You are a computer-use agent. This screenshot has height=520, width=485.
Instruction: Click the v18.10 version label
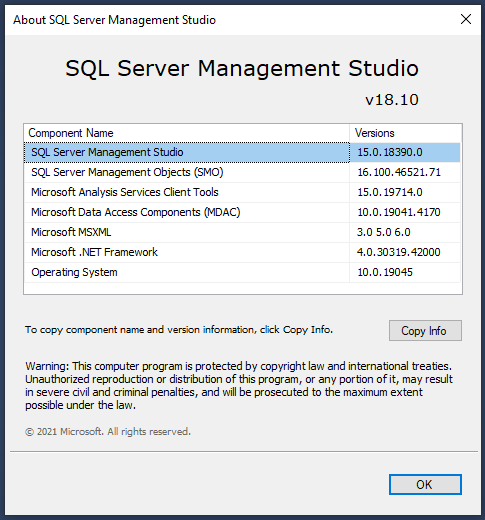click(x=392, y=100)
